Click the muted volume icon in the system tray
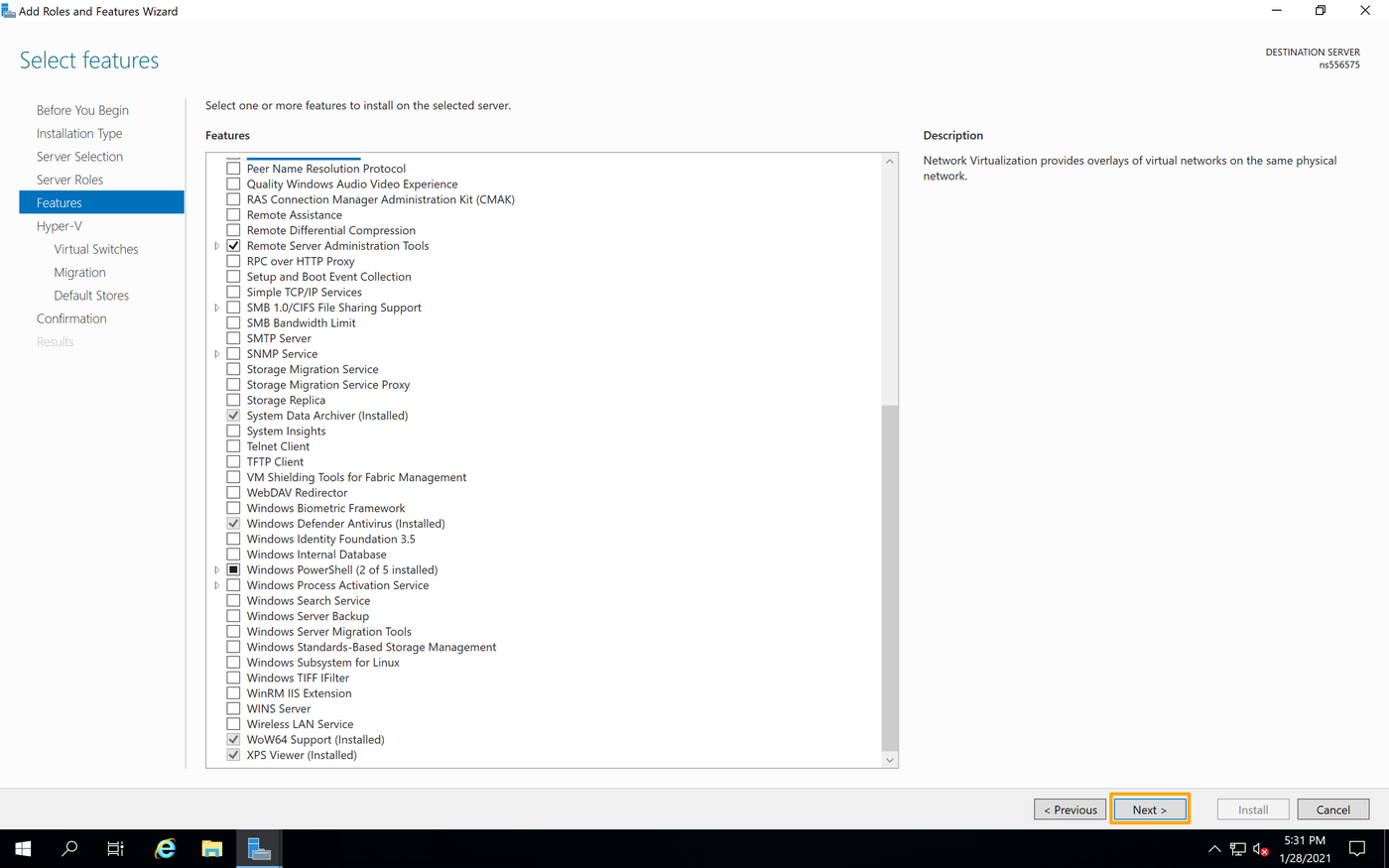1389x868 pixels. tap(1261, 849)
